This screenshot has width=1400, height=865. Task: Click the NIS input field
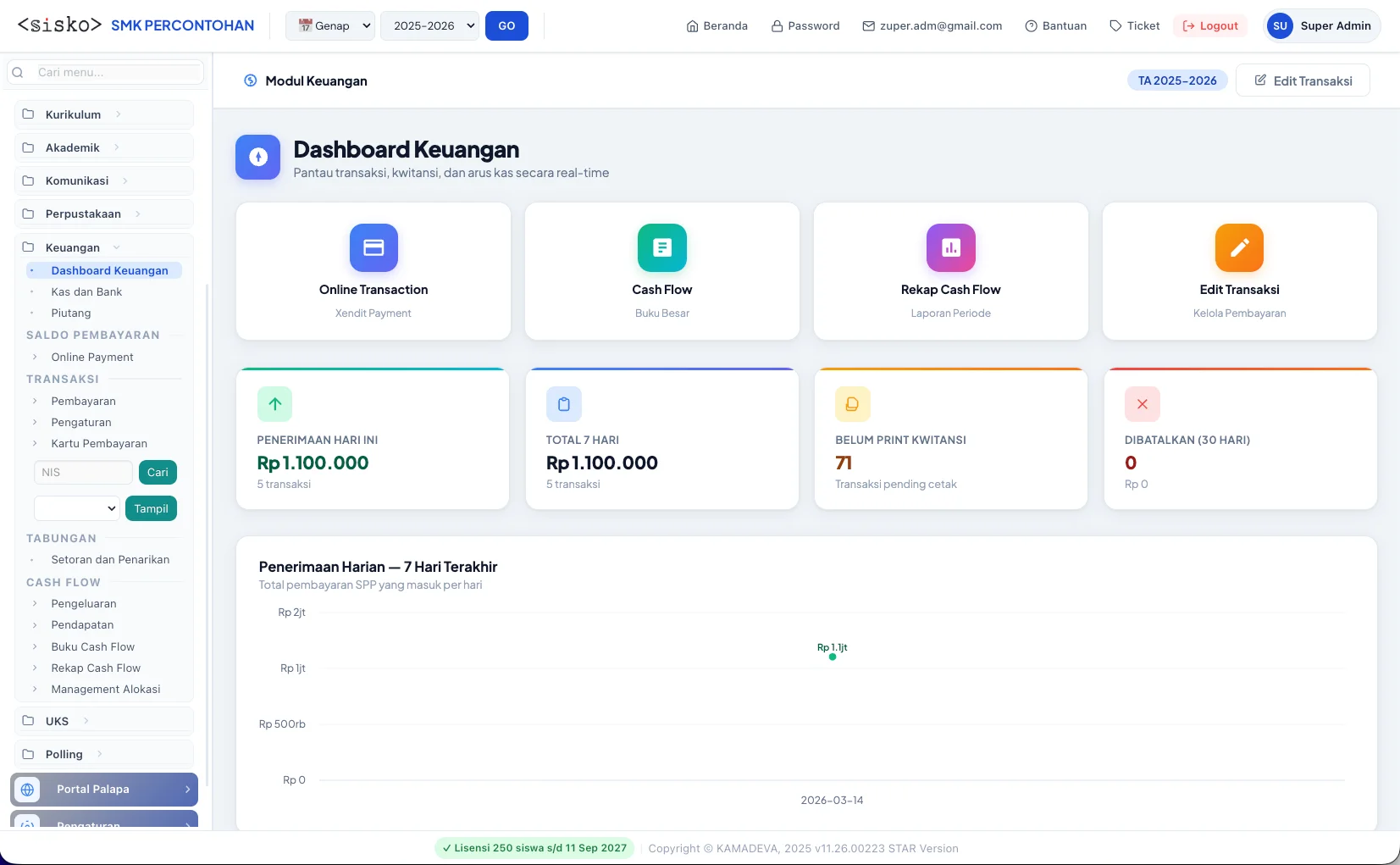pyautogui.click(x=83, y=472)
